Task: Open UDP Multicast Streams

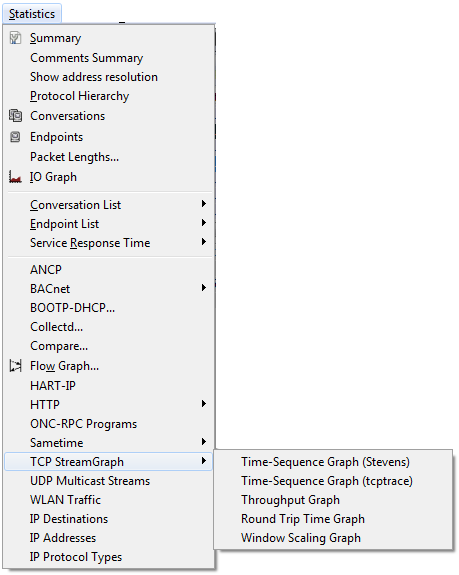Action: (90, 481)
